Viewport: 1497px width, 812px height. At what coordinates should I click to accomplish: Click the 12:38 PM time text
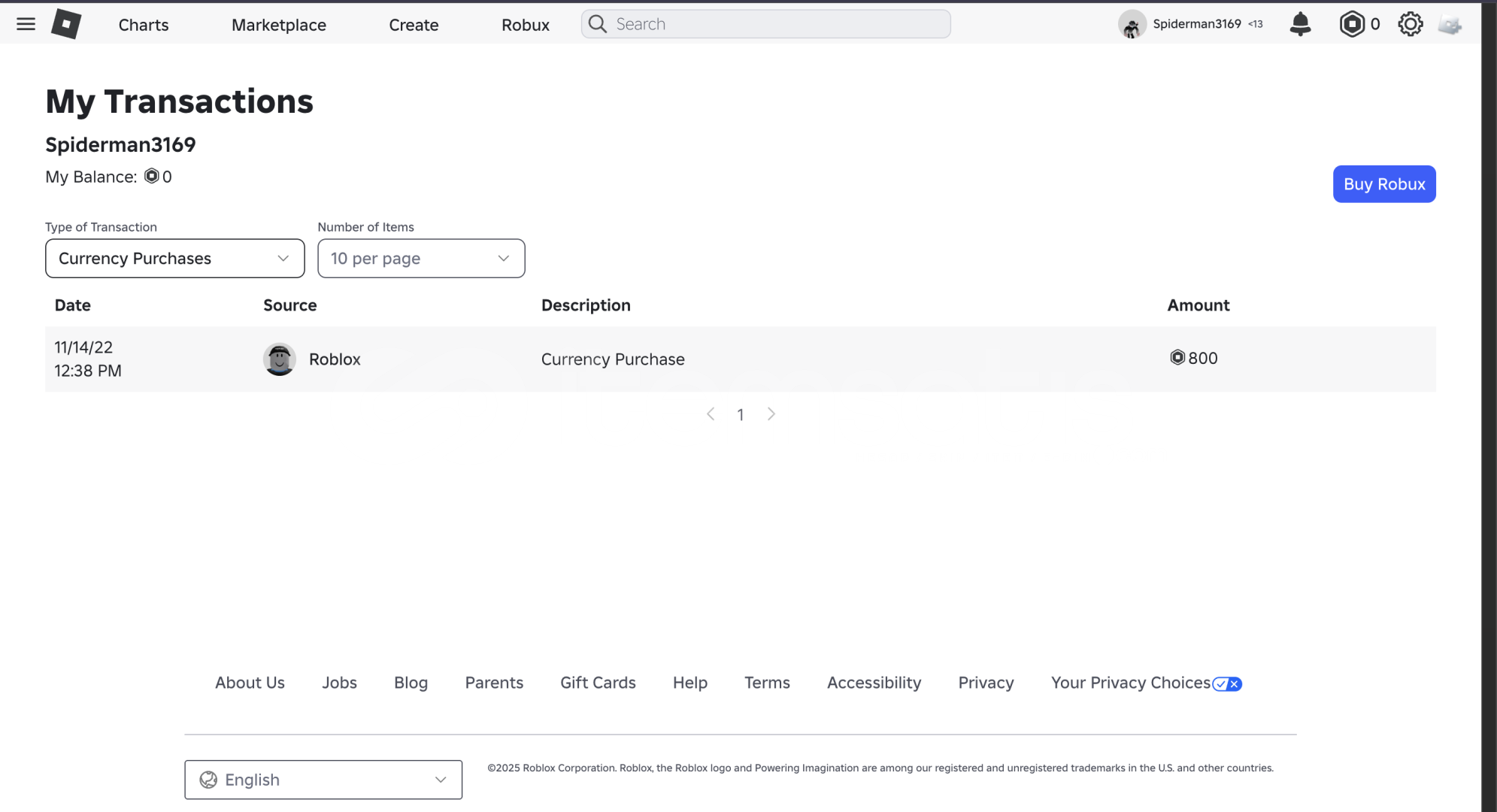[87, 371]
